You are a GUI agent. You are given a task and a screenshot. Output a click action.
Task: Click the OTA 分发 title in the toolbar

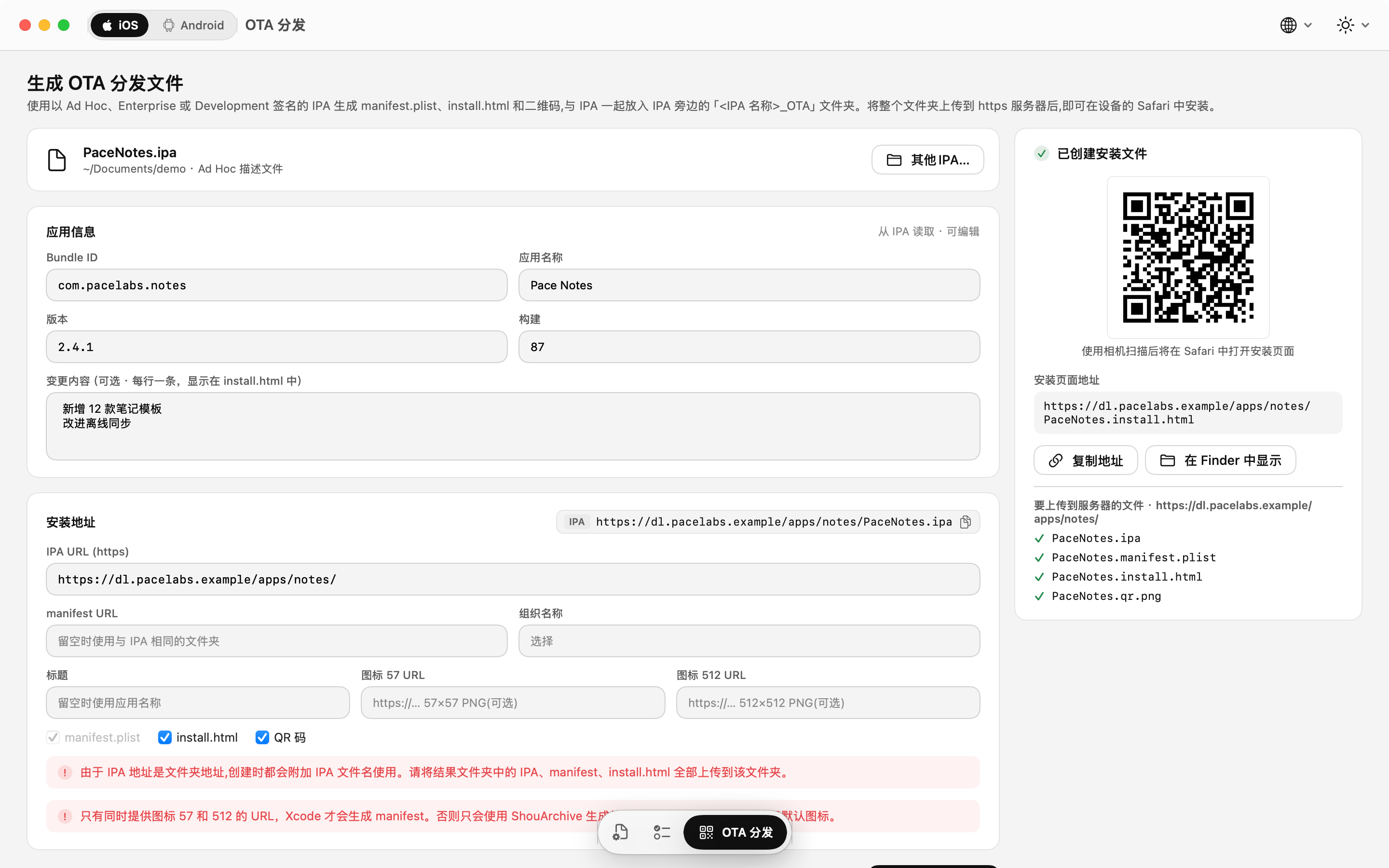pyautogui.click(x=275, y=25)
